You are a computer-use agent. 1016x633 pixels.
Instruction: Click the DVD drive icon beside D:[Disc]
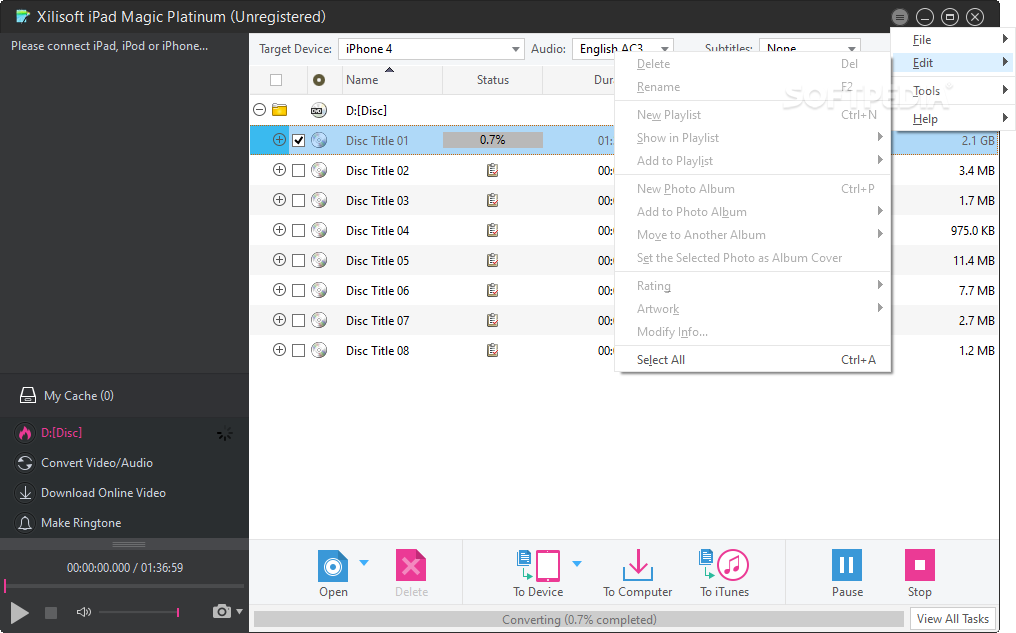318,110
